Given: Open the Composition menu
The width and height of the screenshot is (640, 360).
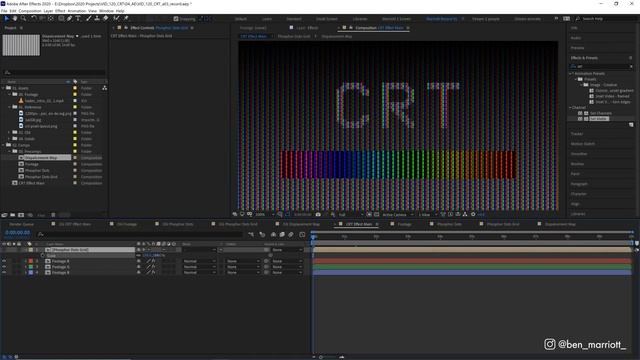Looking at the screenshot, I should pyautogui.click(x=30, y=11).
